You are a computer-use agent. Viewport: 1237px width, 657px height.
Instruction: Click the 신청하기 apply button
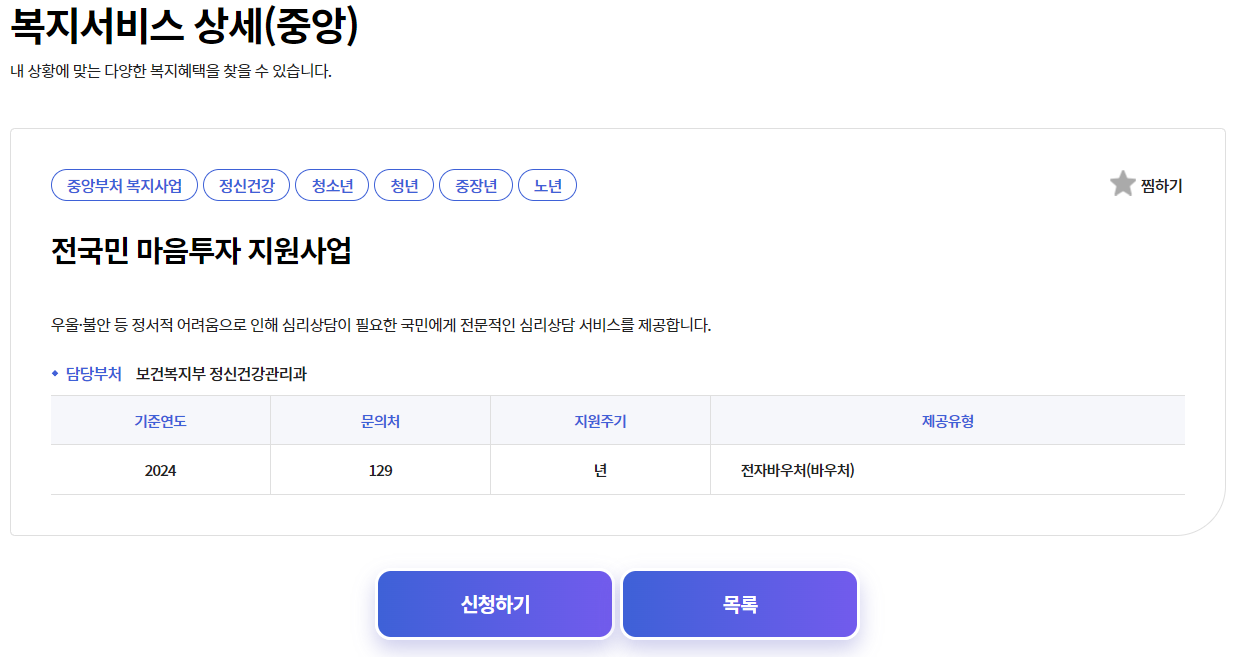[x=494, y=603]
